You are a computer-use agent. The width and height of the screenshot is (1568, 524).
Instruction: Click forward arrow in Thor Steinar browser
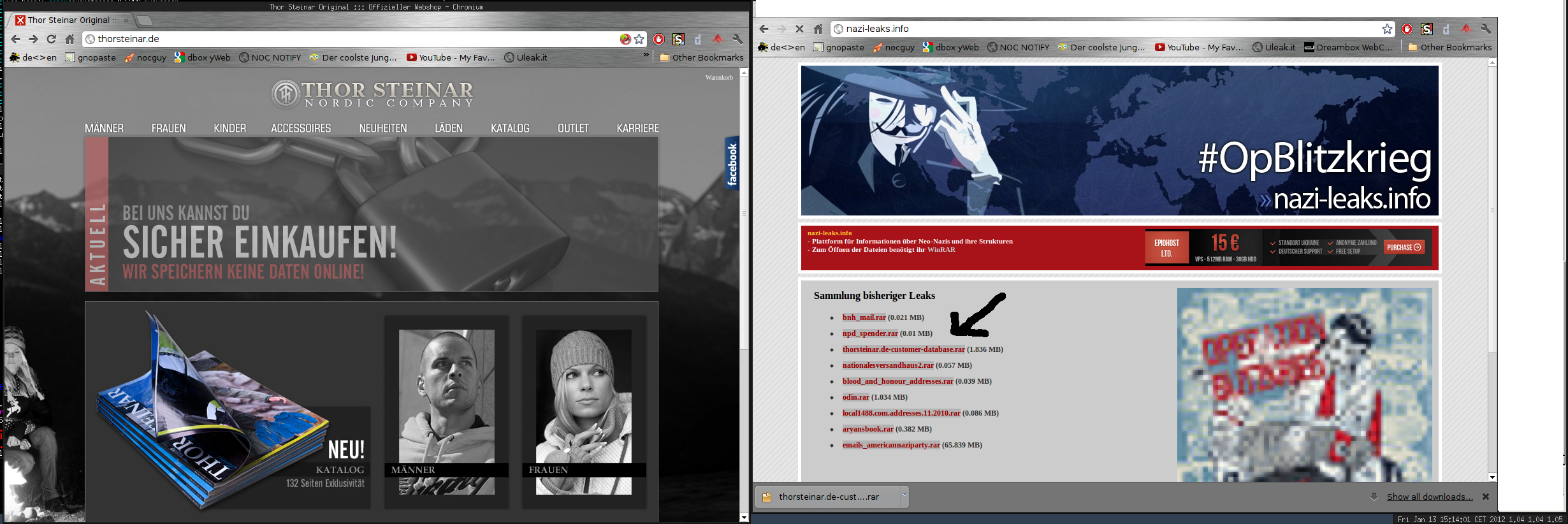[x=34, y=39]
